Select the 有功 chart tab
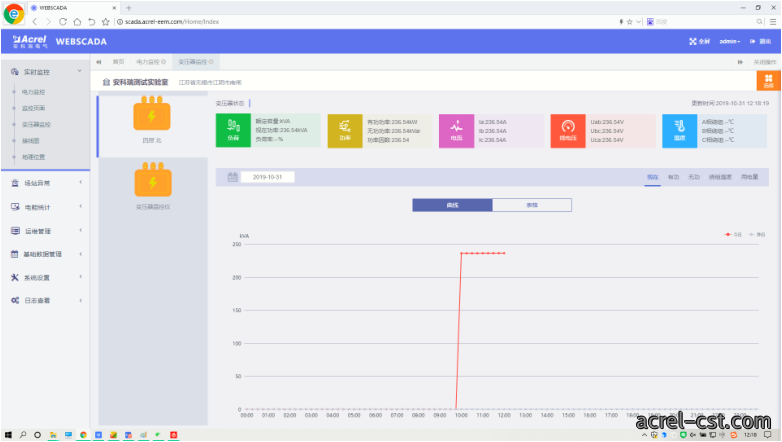Screen dimensions: 782x442 click(673, 177)
